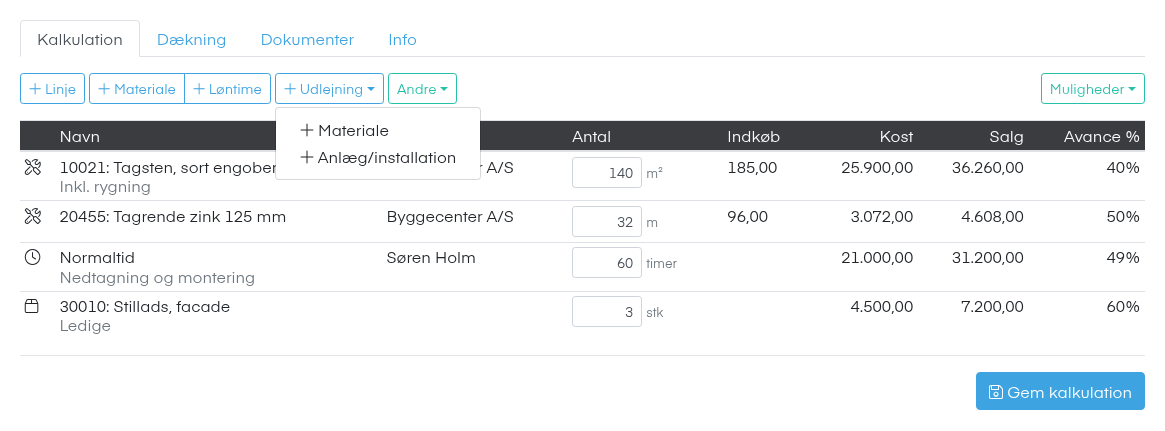The height and width of the screenshot is (431, 1165).
Task: Click sales value 7.200,00
Action: coord(992,306)
